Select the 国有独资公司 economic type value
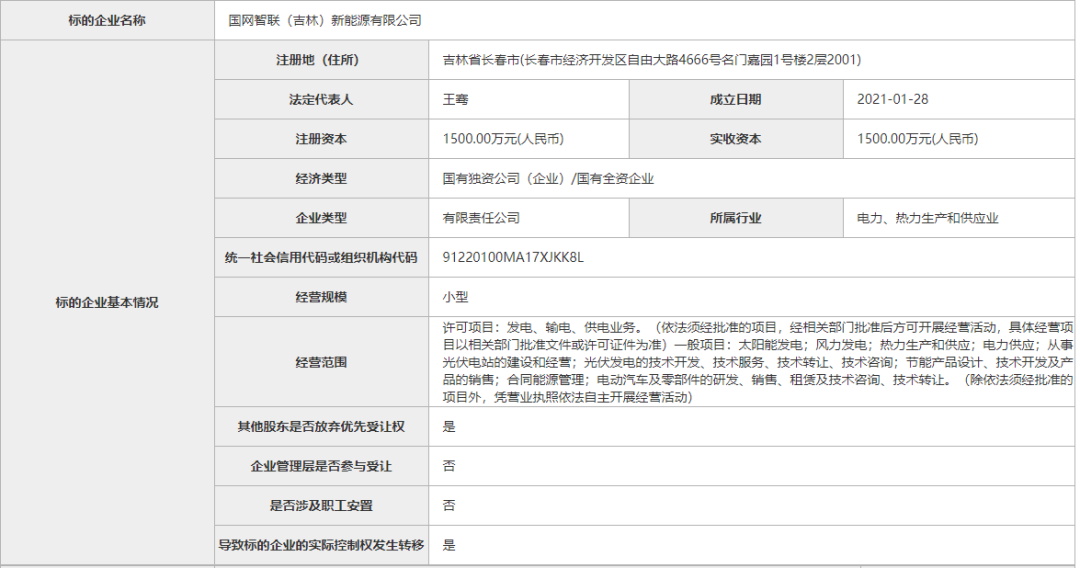 [548, 179]
